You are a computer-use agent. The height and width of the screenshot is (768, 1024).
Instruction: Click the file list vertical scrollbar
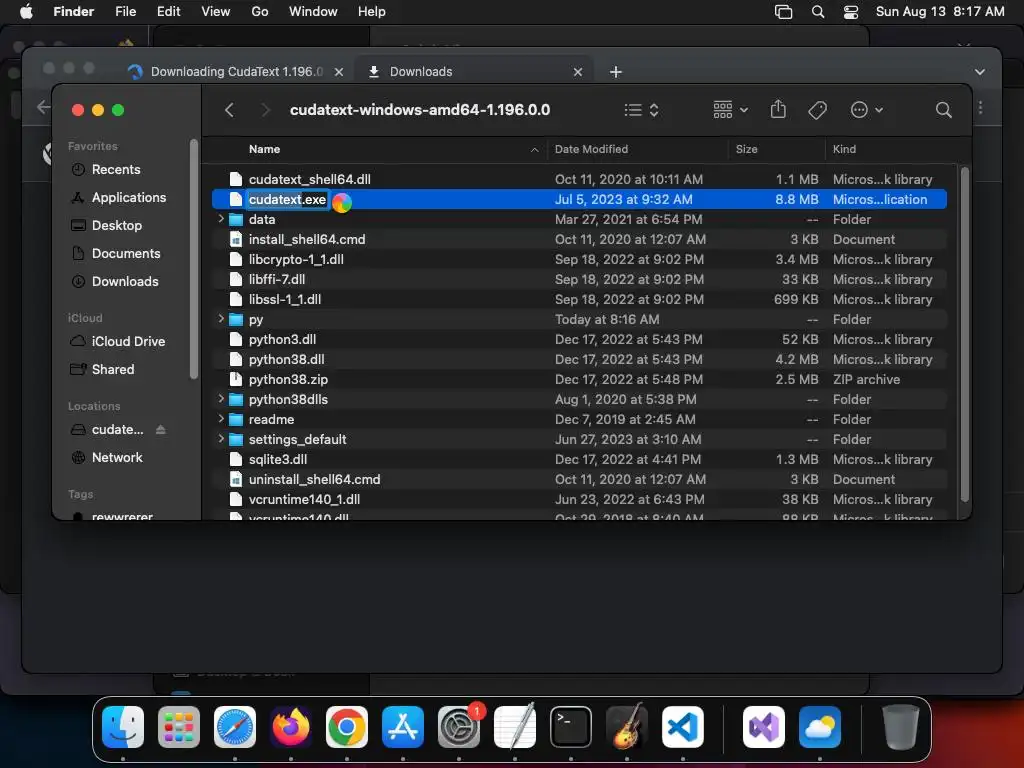pyautogui.click(x=965, y=334)
